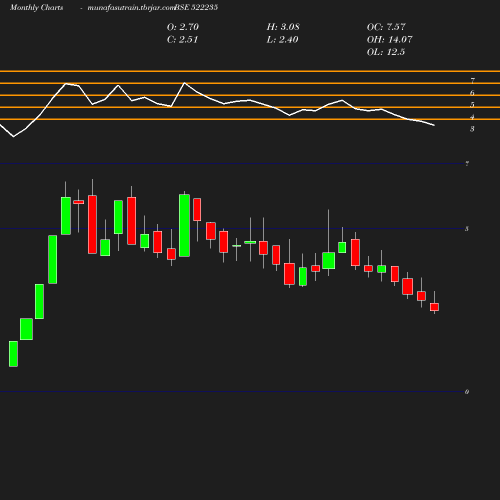
Task: Click the 'OC: 7.57' value
Action: 386,27
